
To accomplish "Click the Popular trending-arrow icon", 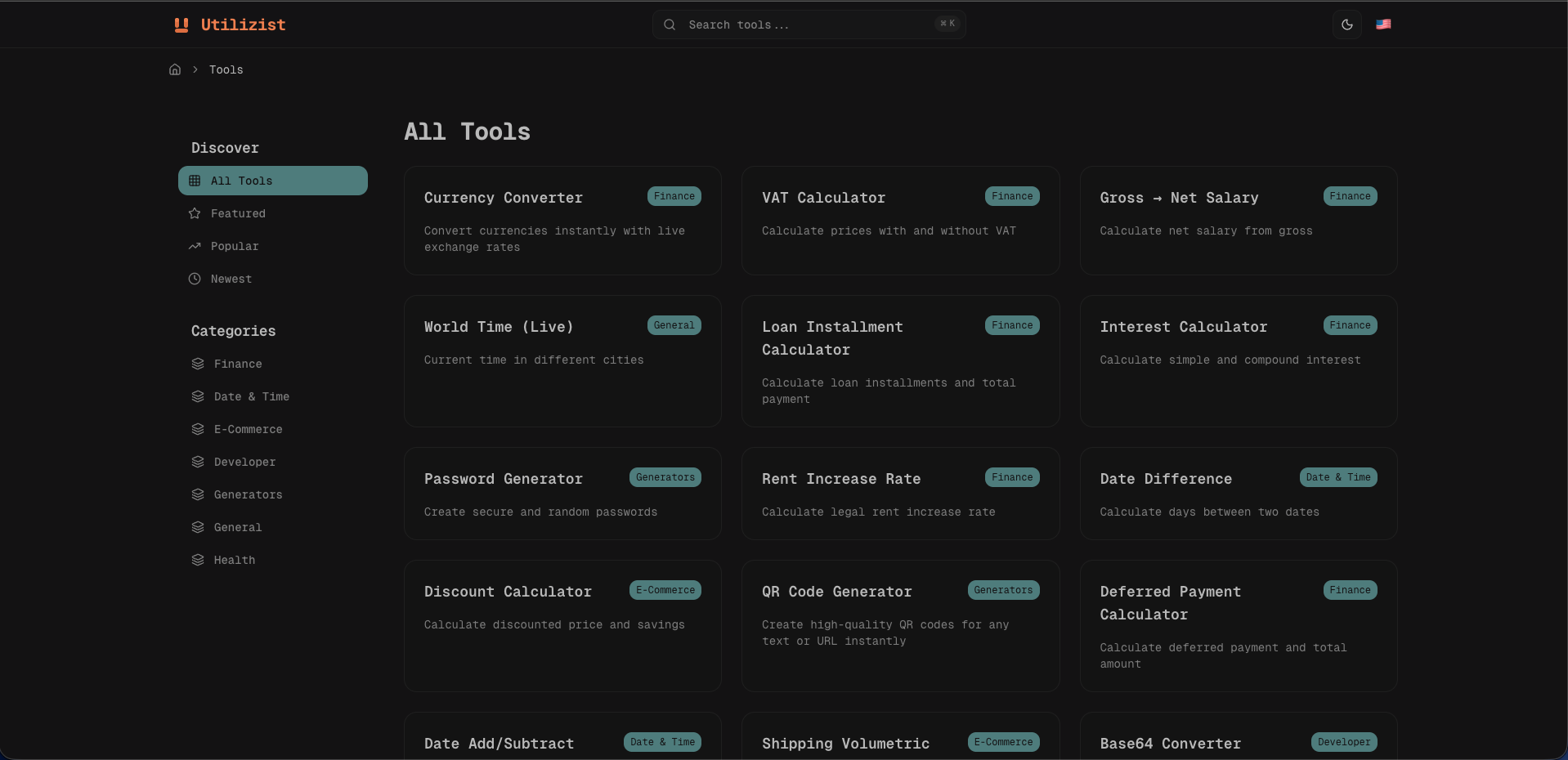I will click(195, 246).
